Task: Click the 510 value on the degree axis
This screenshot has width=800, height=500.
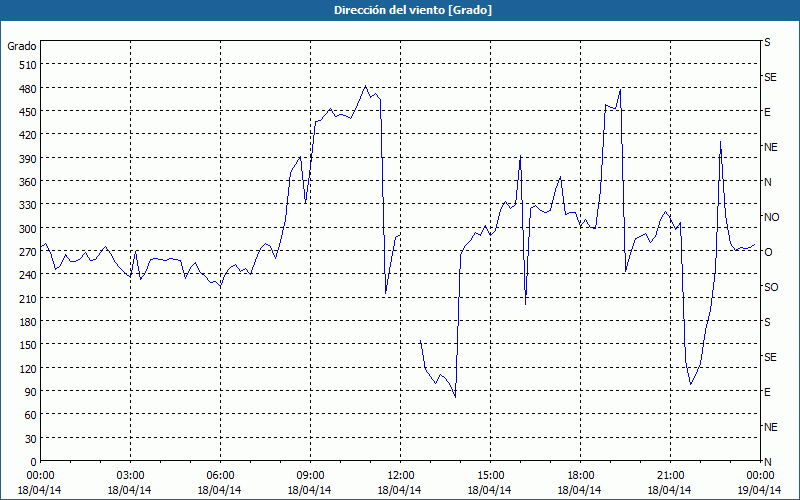Action: 28,65
